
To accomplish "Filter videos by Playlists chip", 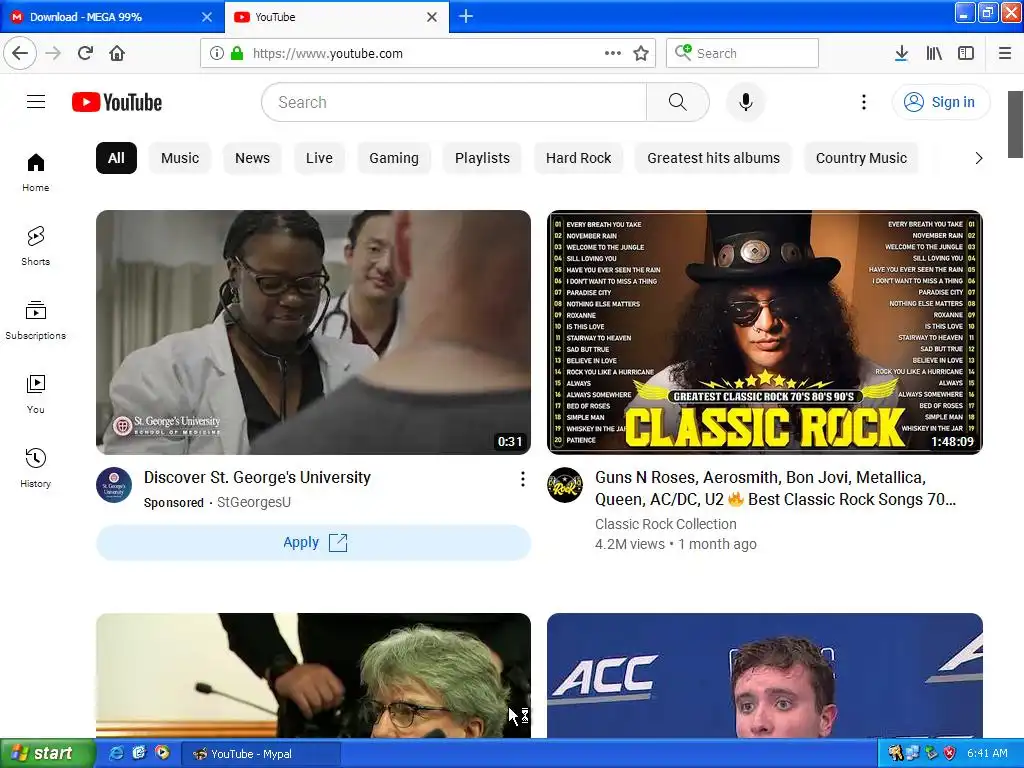I will pos(482,158).
